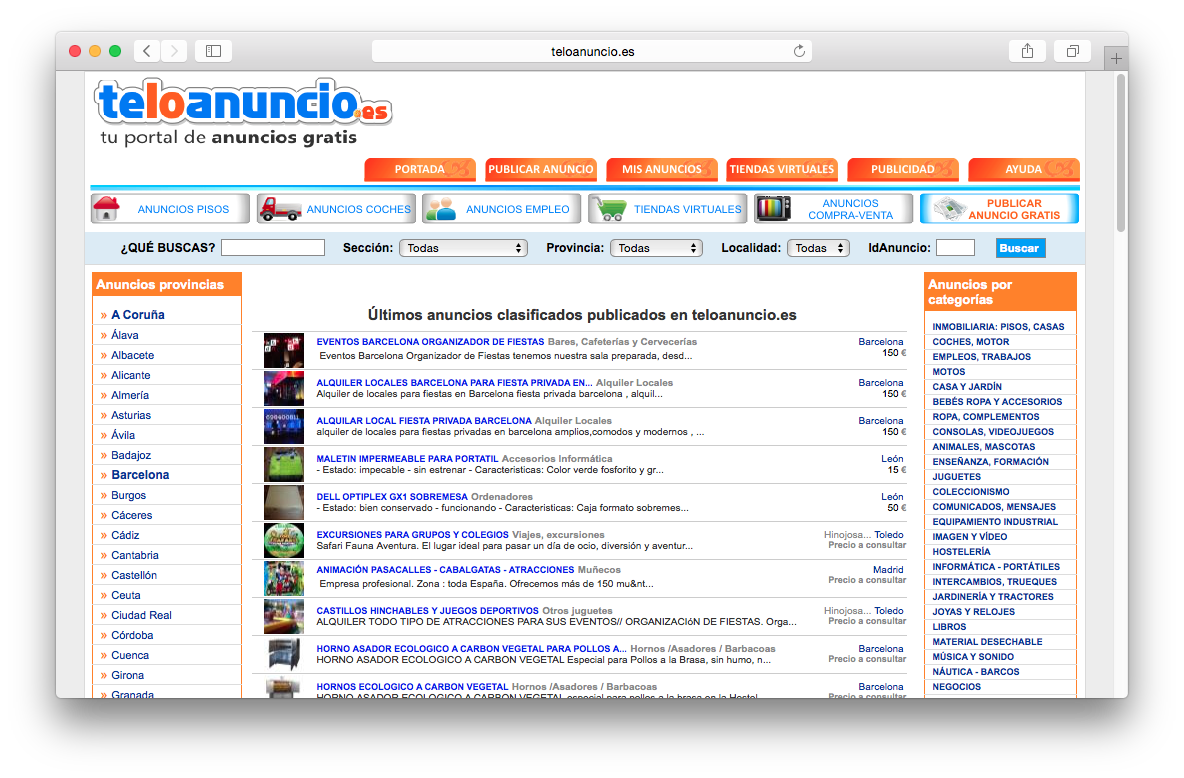Viewport: 1184px width, 778px height.
Task: Open the NÁUTICA - BARCOS category
Action: coord(976,672)
